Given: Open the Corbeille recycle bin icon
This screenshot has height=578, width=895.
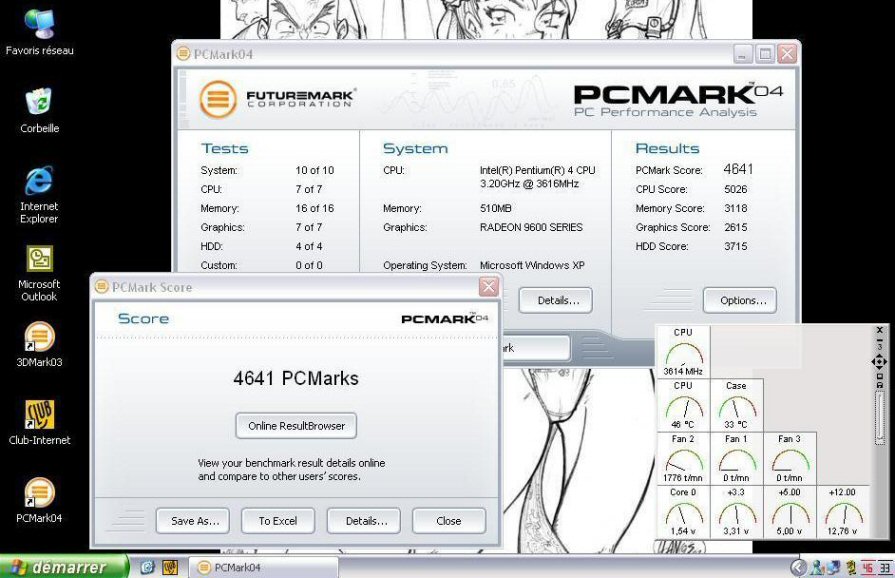Looking at the screenshot, I should point(39,110).
